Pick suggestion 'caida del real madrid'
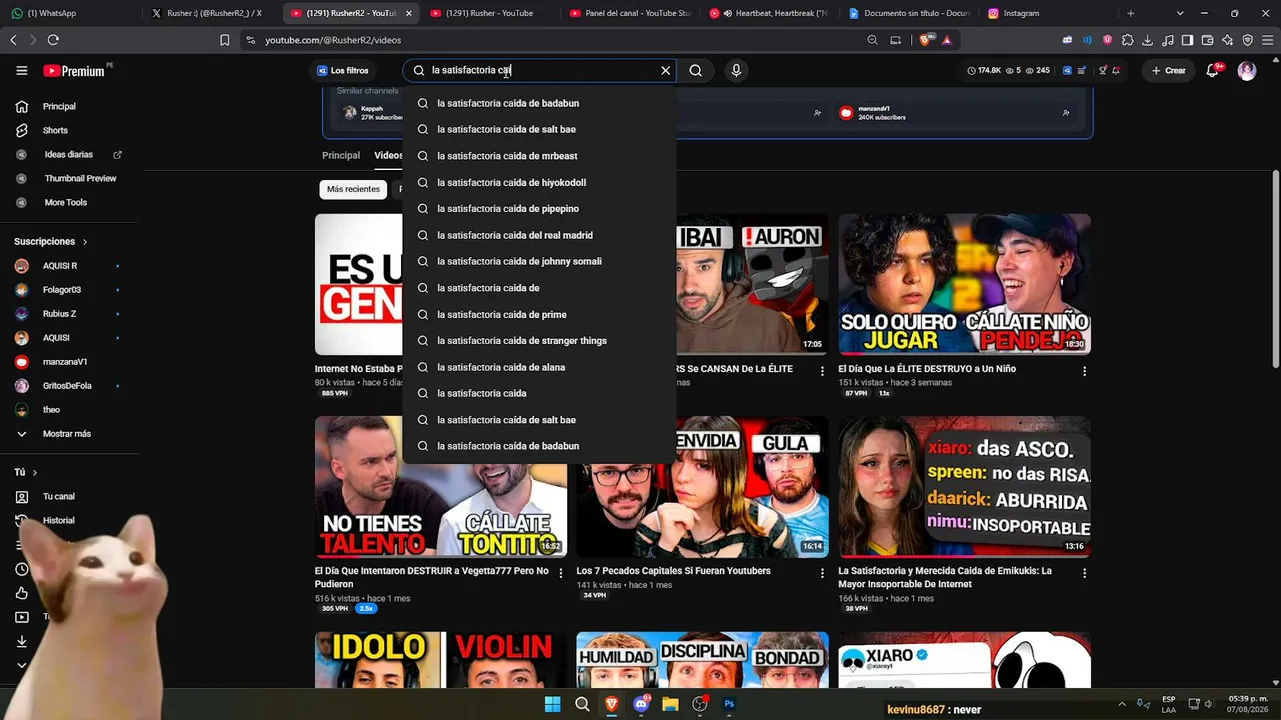 (539, 235)
